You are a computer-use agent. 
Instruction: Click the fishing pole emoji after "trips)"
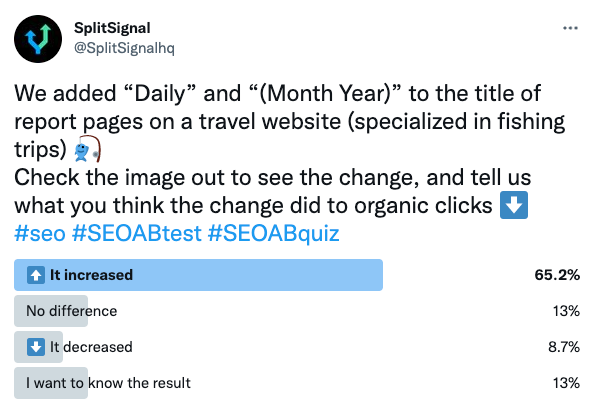(88, 149)
